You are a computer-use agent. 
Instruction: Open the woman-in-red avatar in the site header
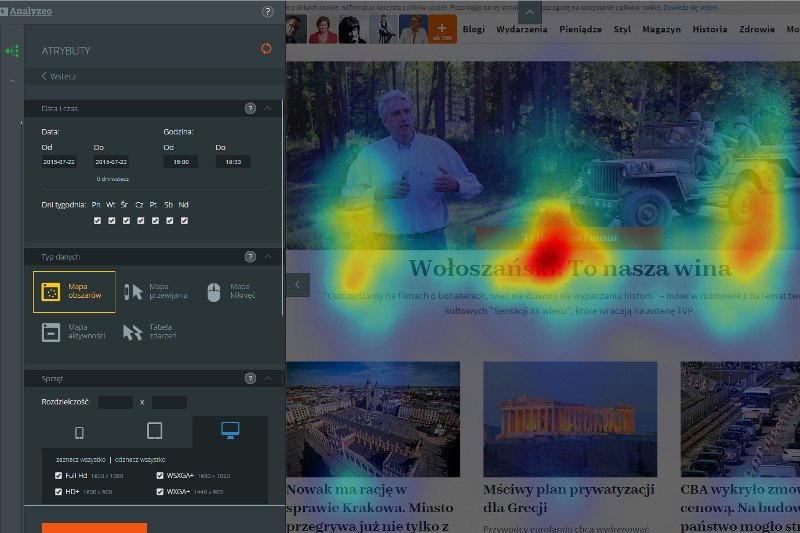point(323,29)
